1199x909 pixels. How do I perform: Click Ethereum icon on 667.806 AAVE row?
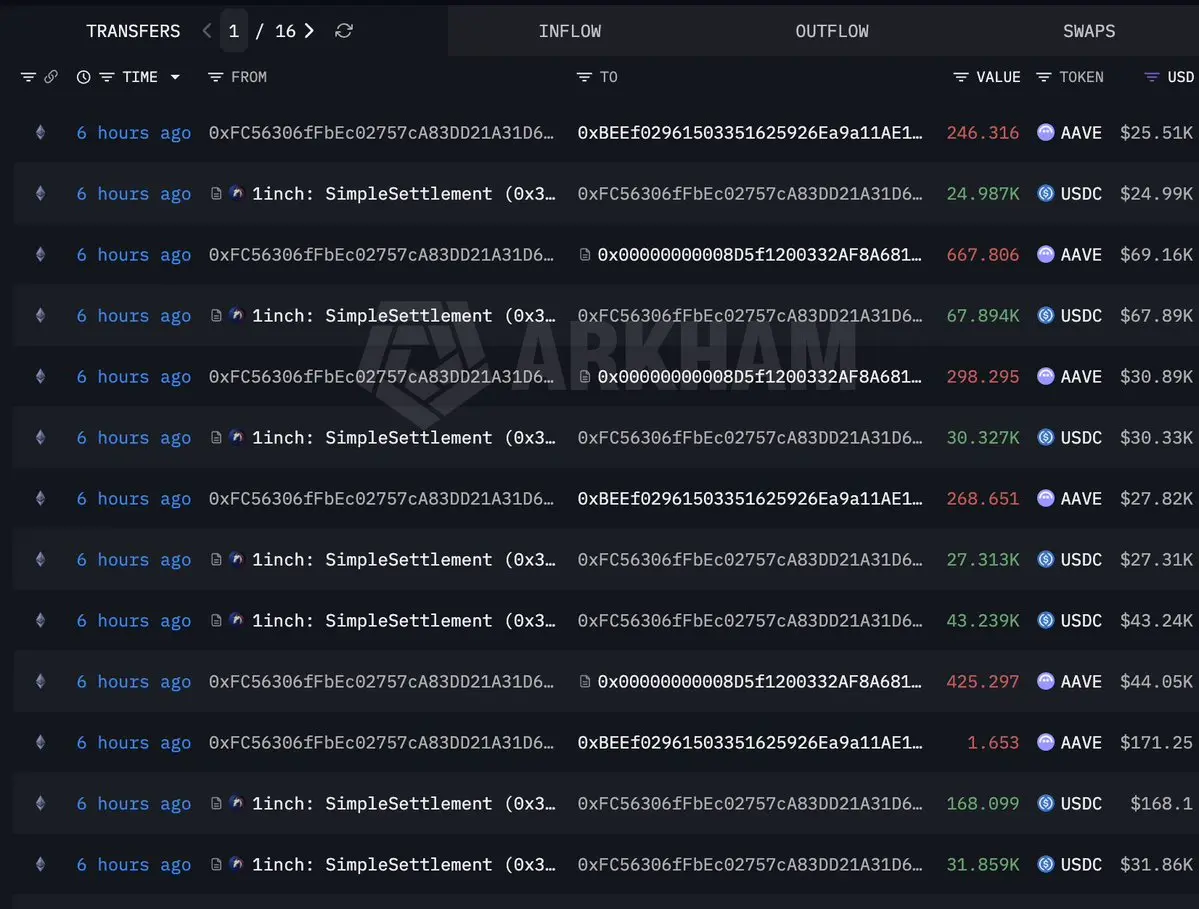click(41, 255)
